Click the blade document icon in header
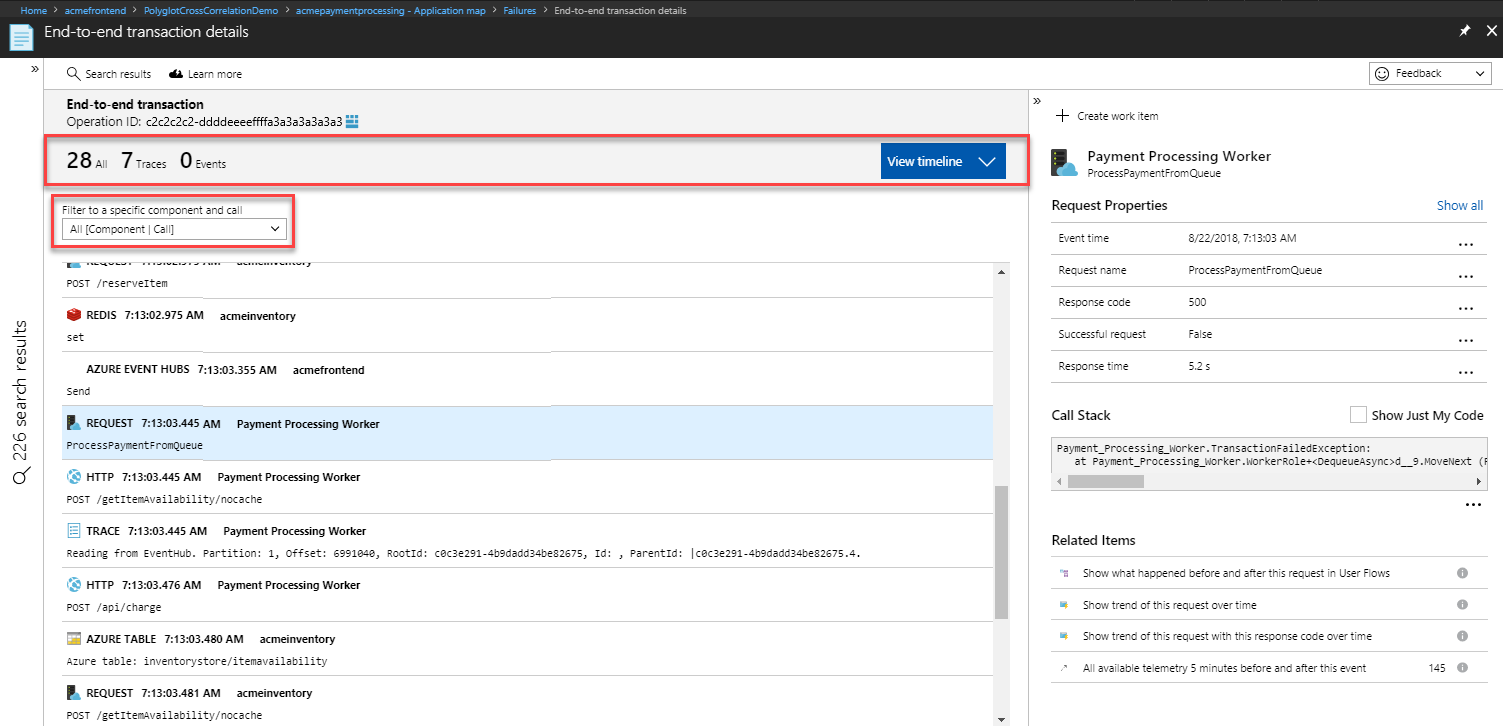Image resolution: width=1503 pixels, height=726 pixels. pyautogui.click(x=21, y=38)
